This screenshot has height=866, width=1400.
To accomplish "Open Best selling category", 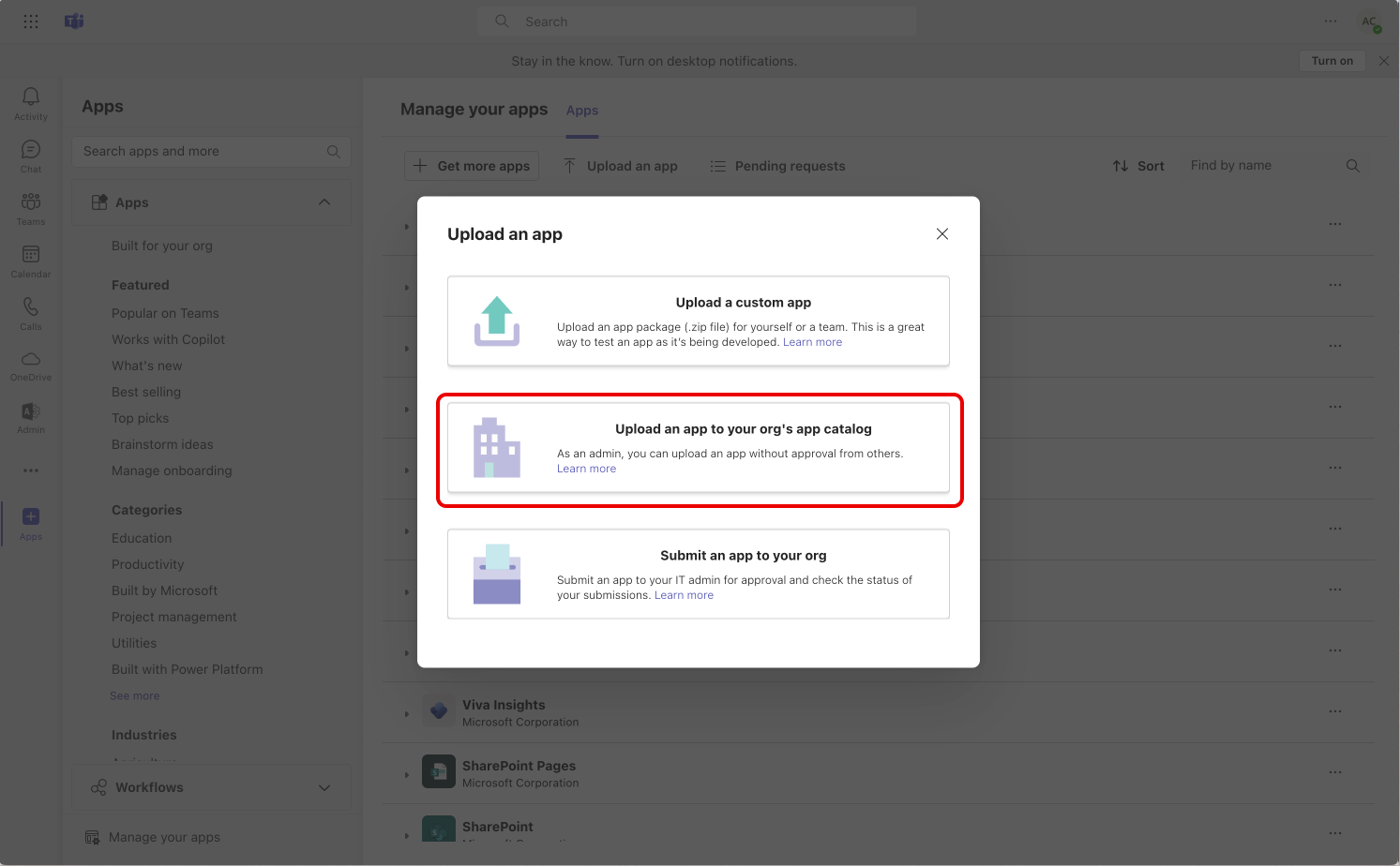I will [x=146, y=392].
